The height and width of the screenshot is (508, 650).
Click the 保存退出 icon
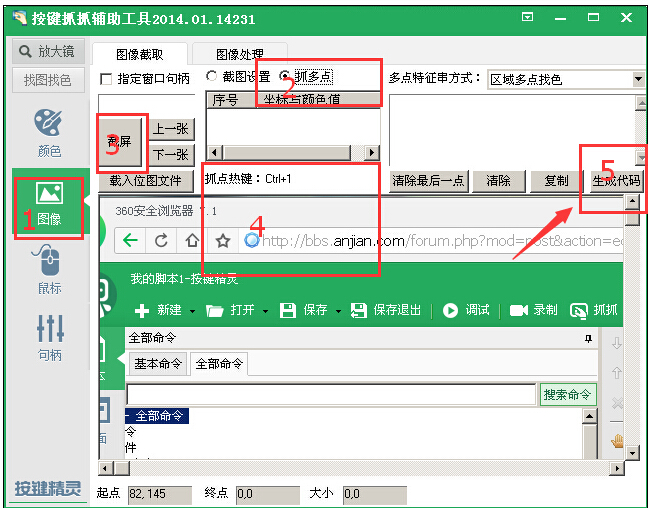(359, 311)
